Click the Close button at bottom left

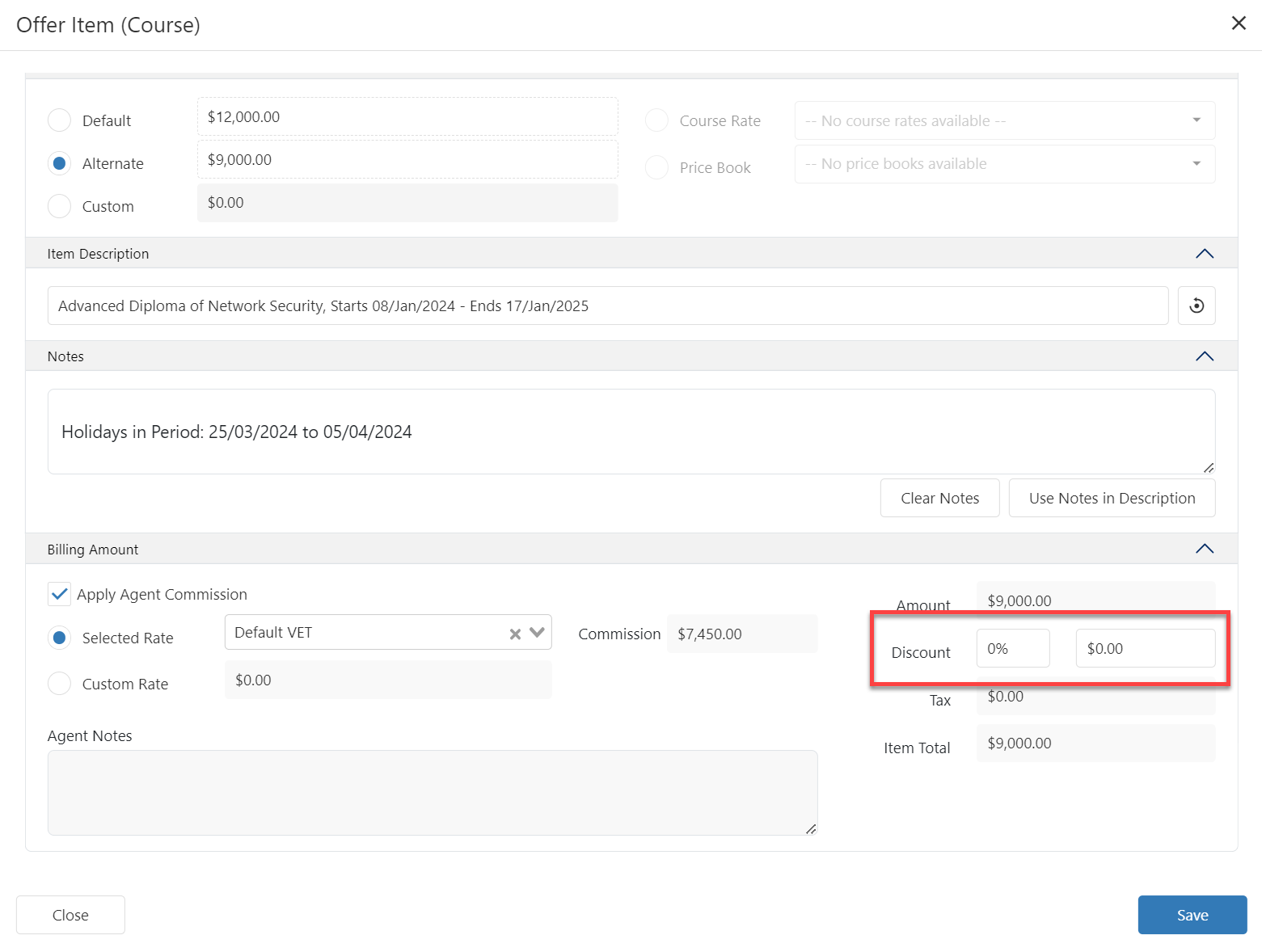pyautogui.click(x=70, y=915)
